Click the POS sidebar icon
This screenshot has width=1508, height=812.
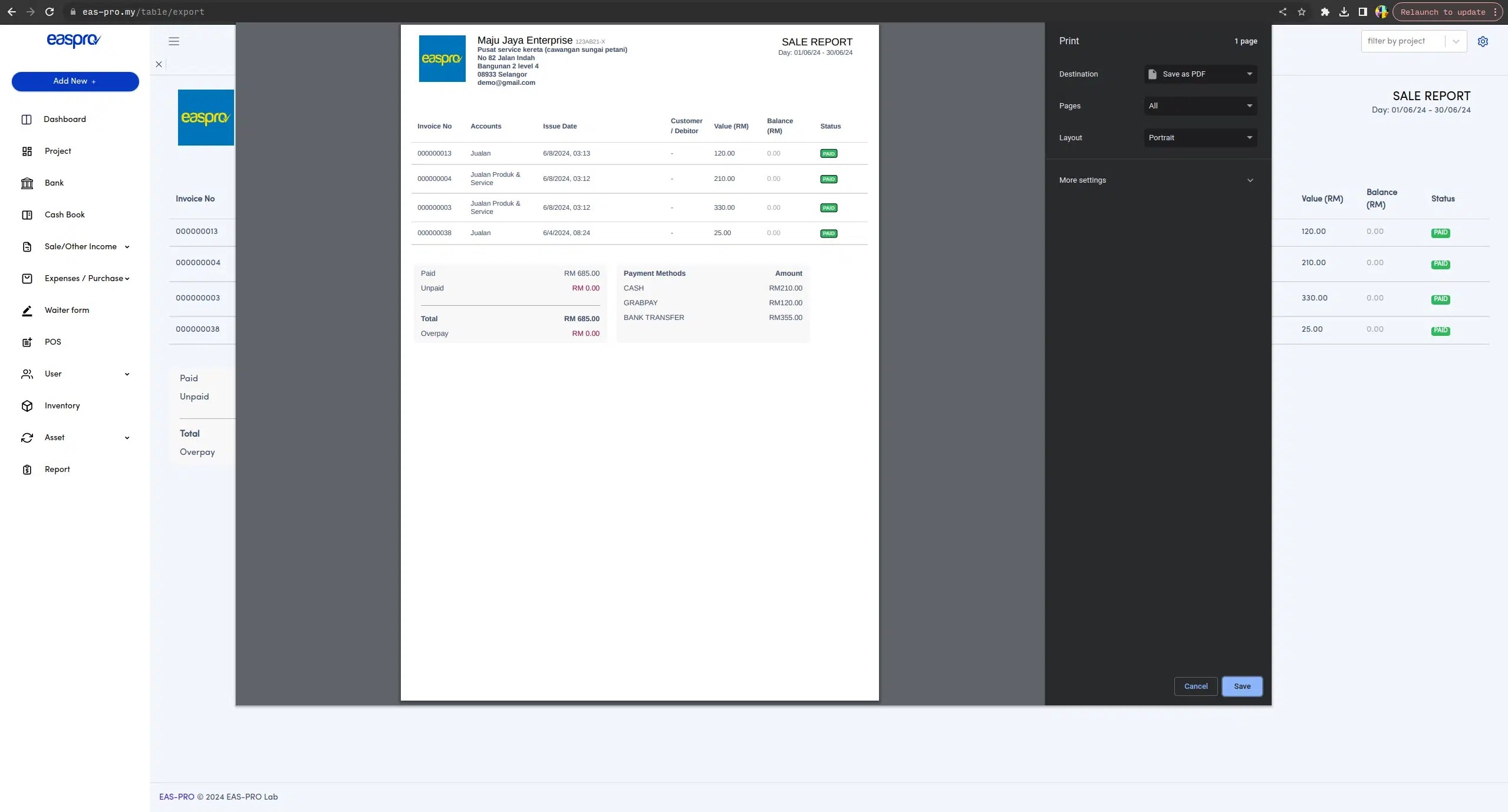point(27,342)
